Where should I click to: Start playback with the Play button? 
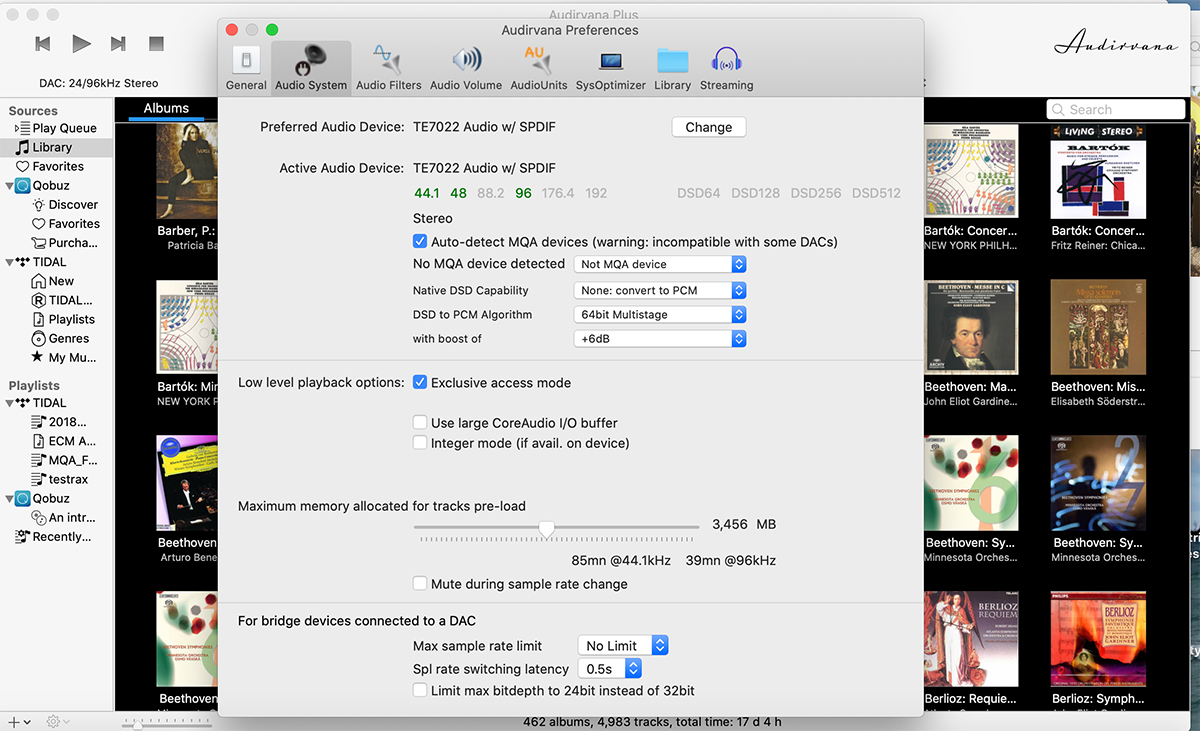point(82,43)
